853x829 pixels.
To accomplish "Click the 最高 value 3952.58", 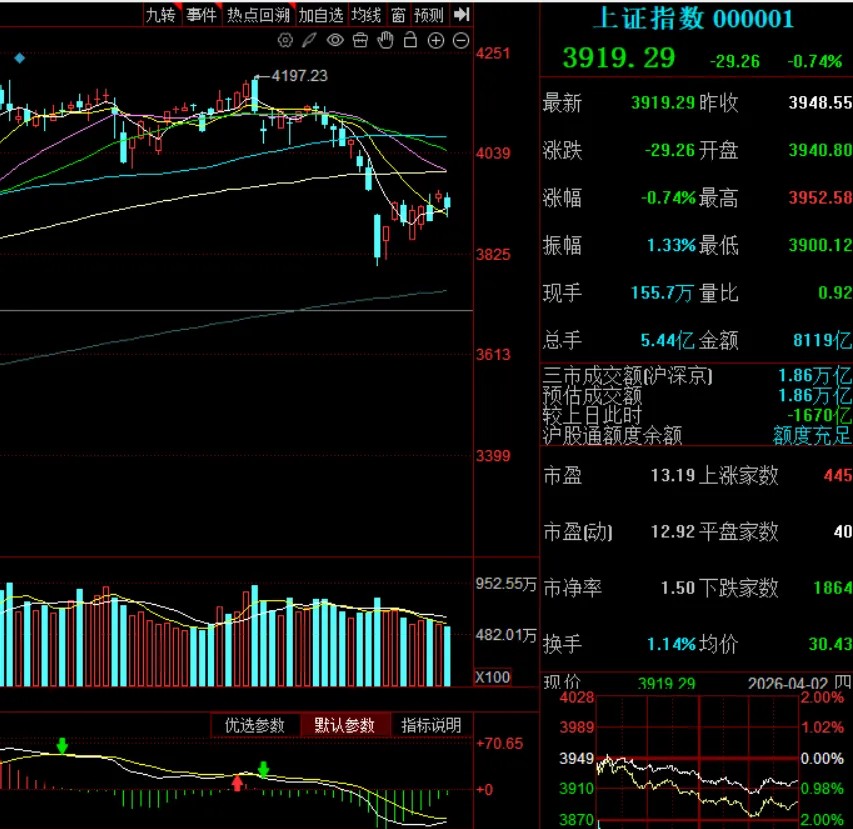I will click(x=820, y=197).
